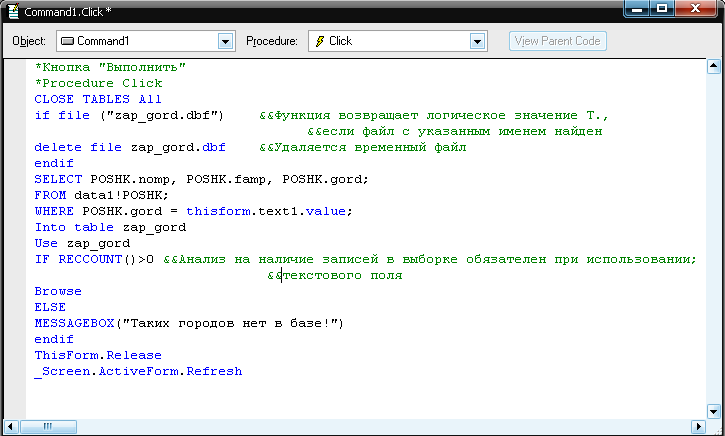Image resolution: width=725 pixels, height=436 pixels.
Task: Click the comment "&&Удаляется временный файл"
Action: [x=362, y=147]
